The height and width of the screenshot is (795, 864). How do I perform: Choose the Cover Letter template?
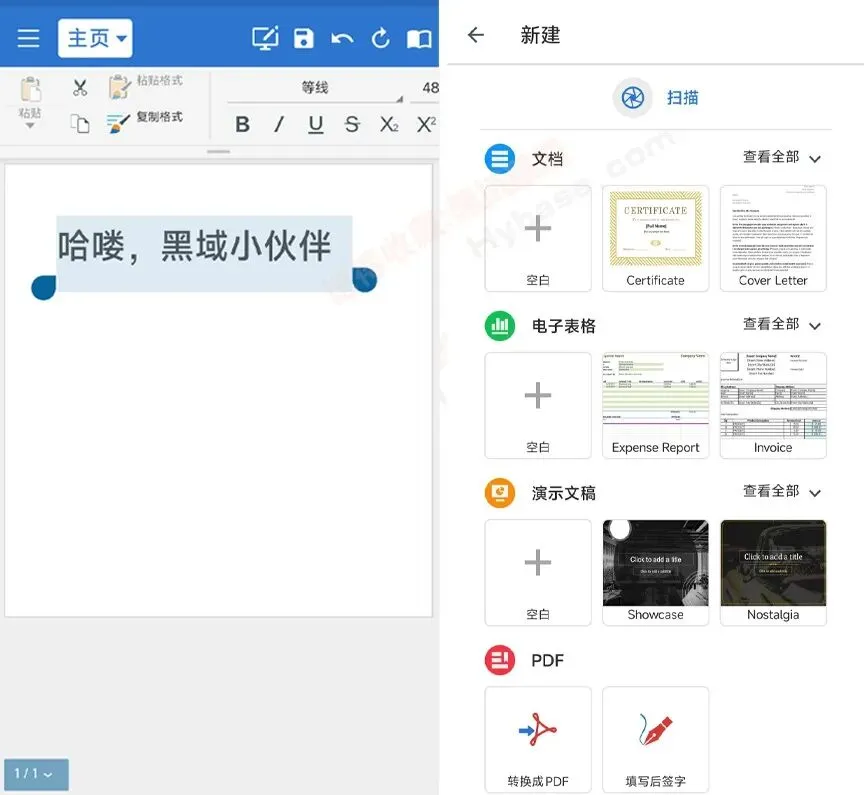pyautogui.click(x=773, y=239)
